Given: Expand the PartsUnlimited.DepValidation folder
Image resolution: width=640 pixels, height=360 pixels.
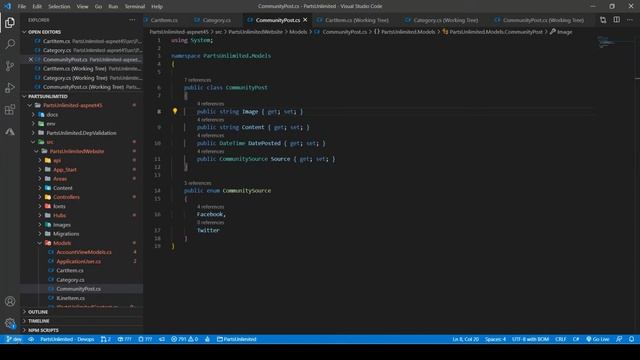Looking at the screenshot, I should point(33,133).
